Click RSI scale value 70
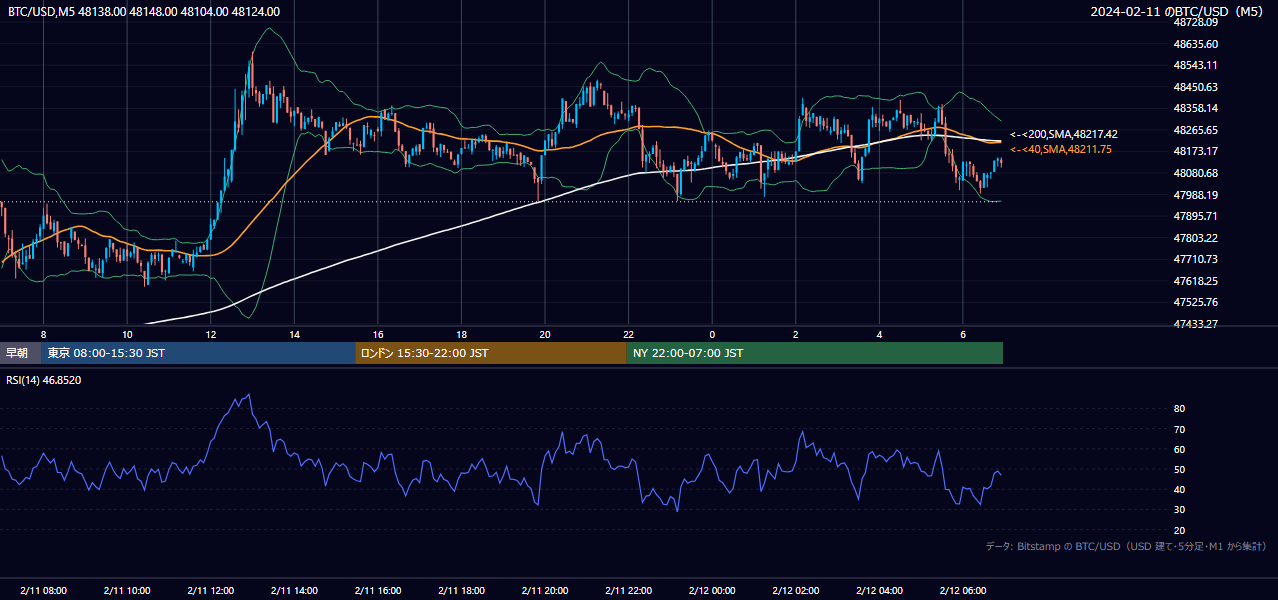 click(x=1180, y=429)
